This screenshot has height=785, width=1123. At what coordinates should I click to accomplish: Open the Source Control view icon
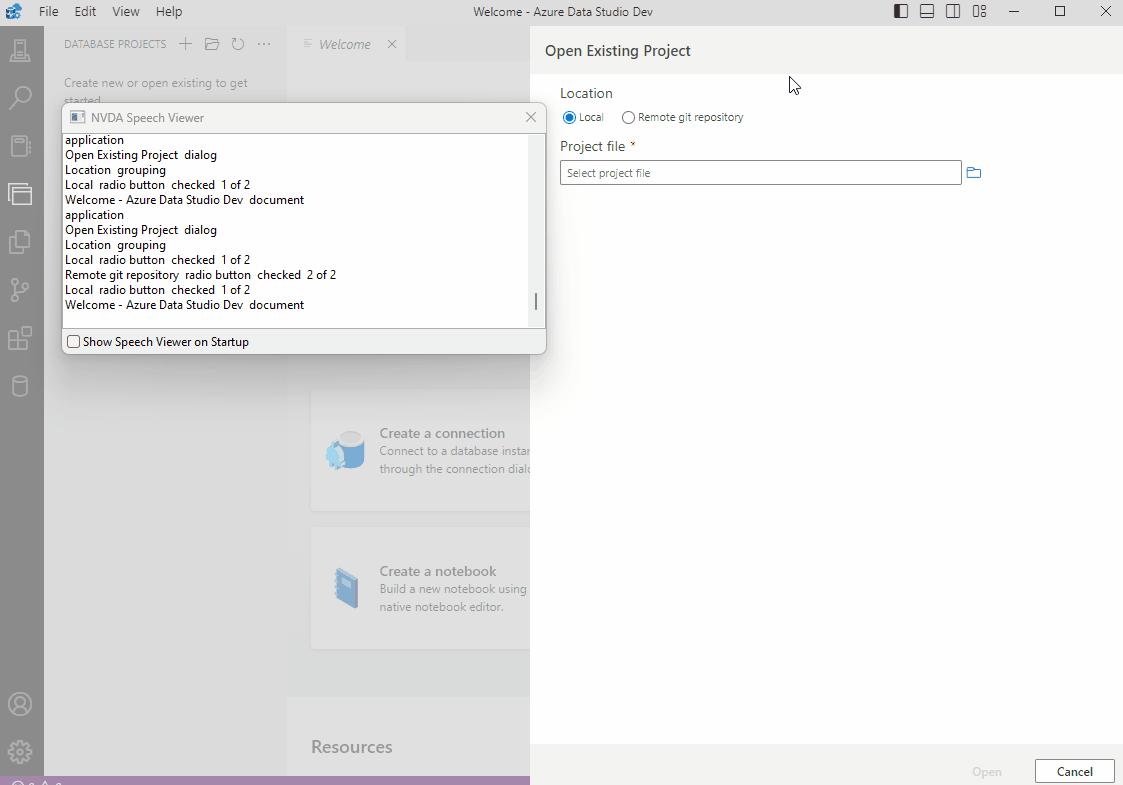[x=20, y=289]
